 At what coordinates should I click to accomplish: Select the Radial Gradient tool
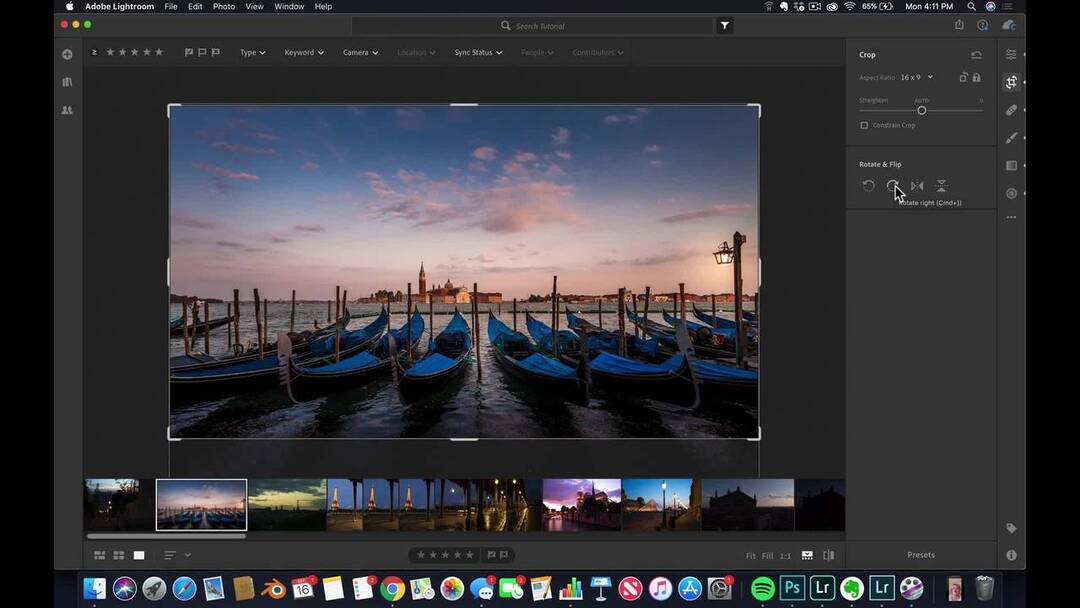coord(1011,193)
